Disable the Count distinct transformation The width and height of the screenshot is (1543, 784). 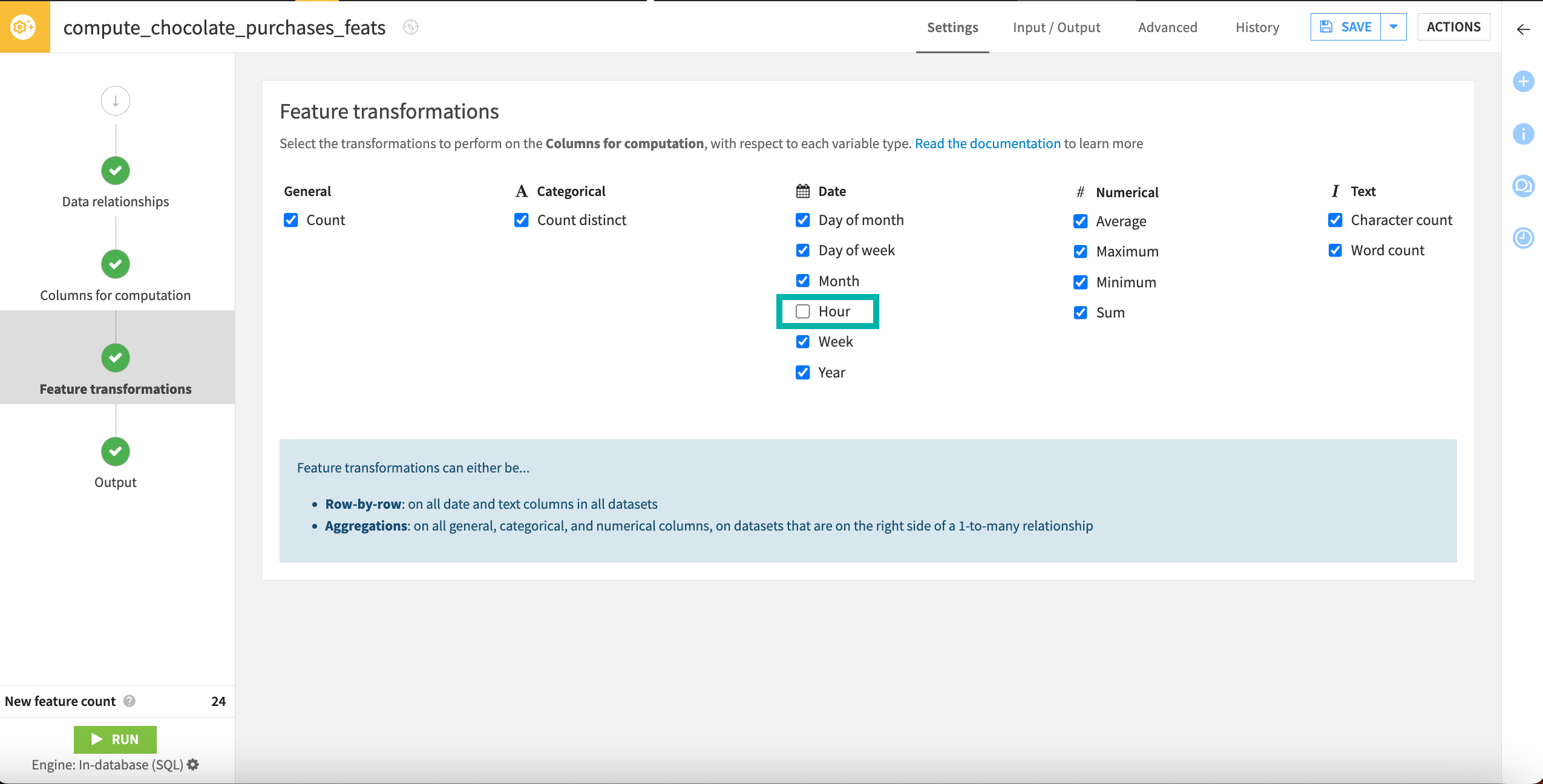click(521, 220)
